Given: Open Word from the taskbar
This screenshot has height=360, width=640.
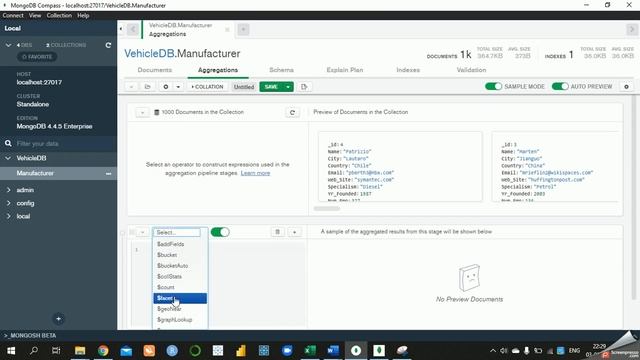Looking at the screenshot, I should pyautogui.click(x=333, y=351).
